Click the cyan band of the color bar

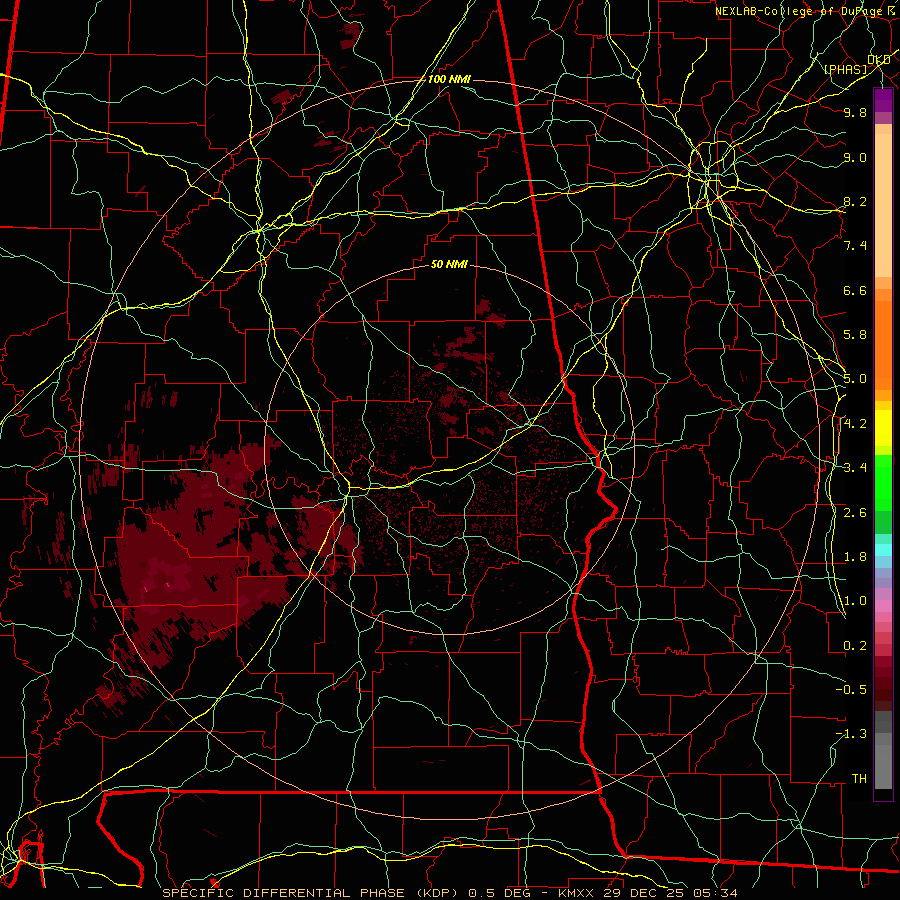pyautogui.click(x=883, y=550)
